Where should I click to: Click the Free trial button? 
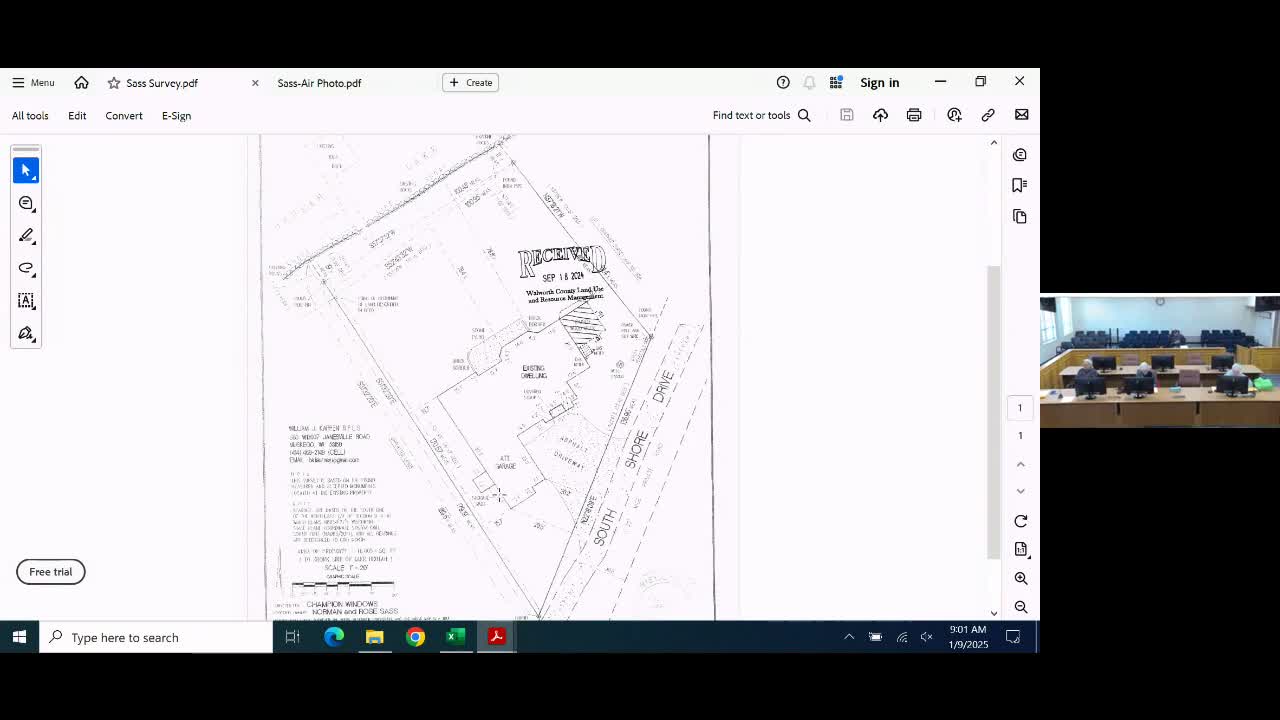coord(51,572)
